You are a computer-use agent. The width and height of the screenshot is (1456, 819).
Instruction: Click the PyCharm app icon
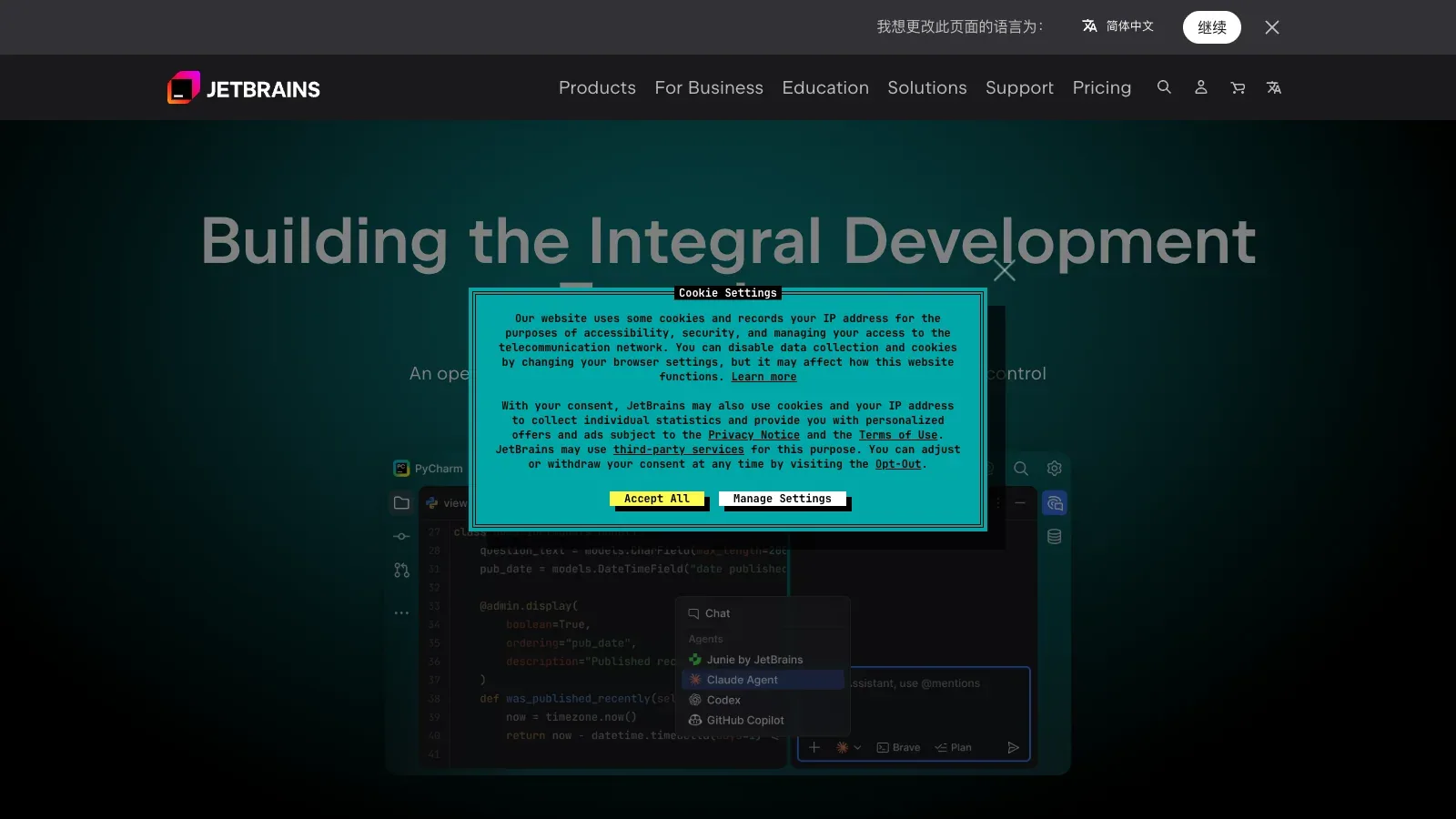click(x=401, y=469)
